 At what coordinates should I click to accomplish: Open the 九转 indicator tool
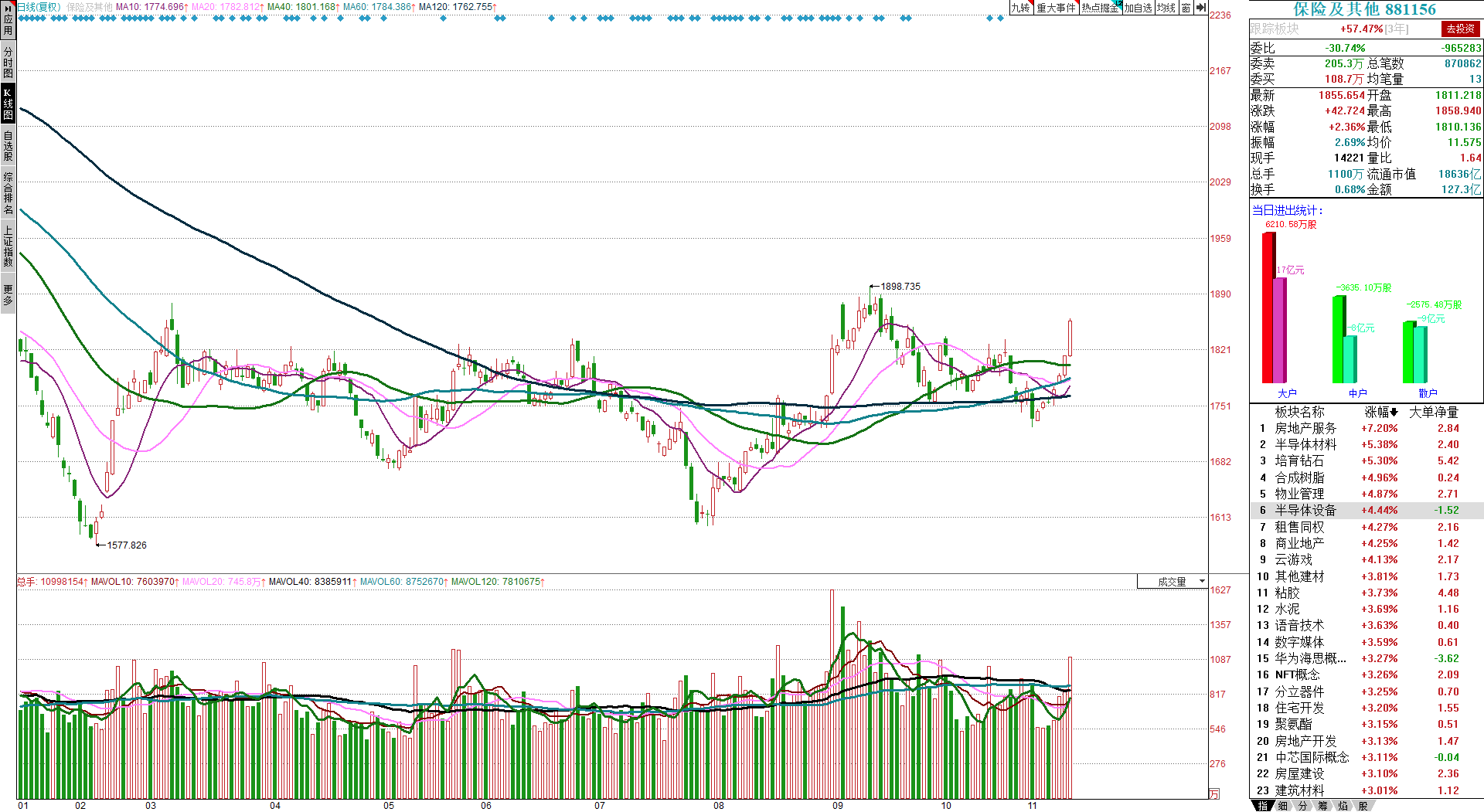[x=1021, y=8]
